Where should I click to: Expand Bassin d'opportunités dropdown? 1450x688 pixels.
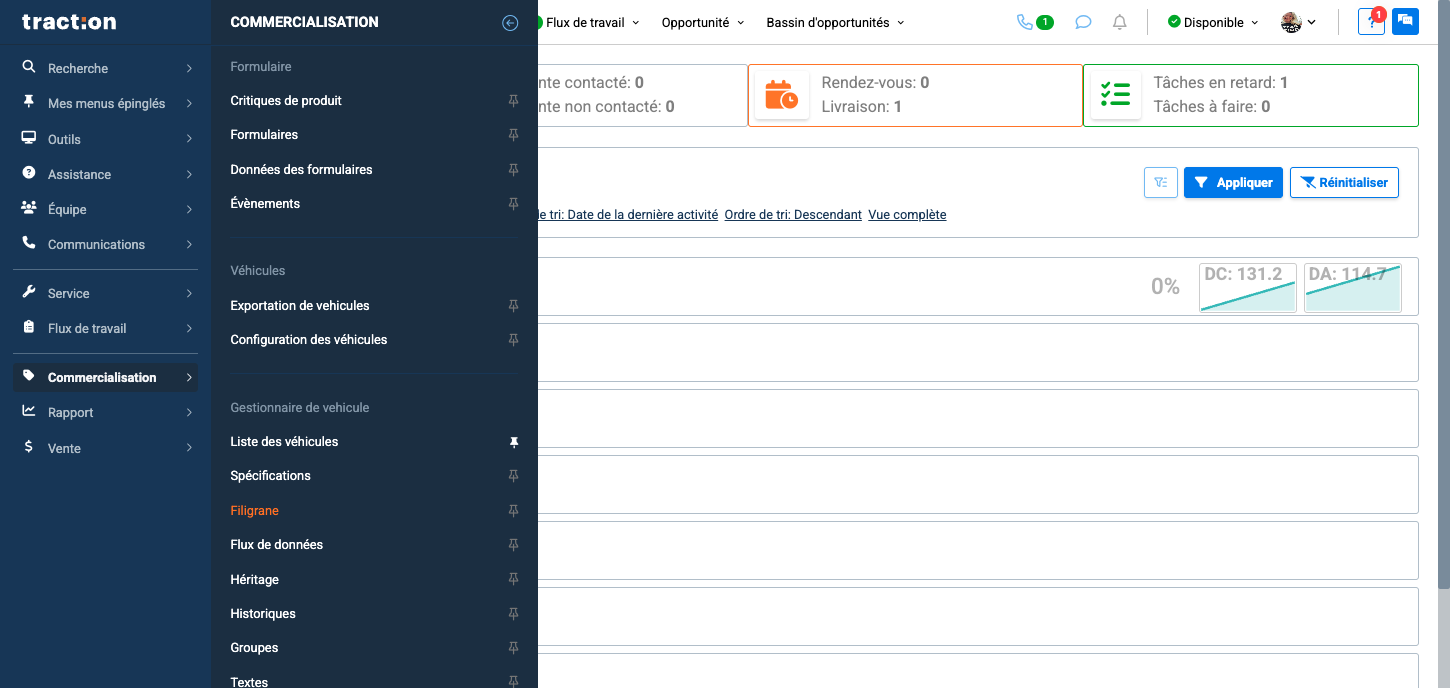[x=834, y=22]
